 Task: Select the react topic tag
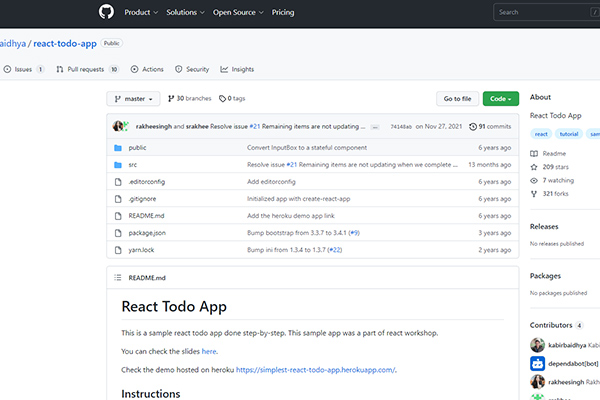tap(541, 134)
